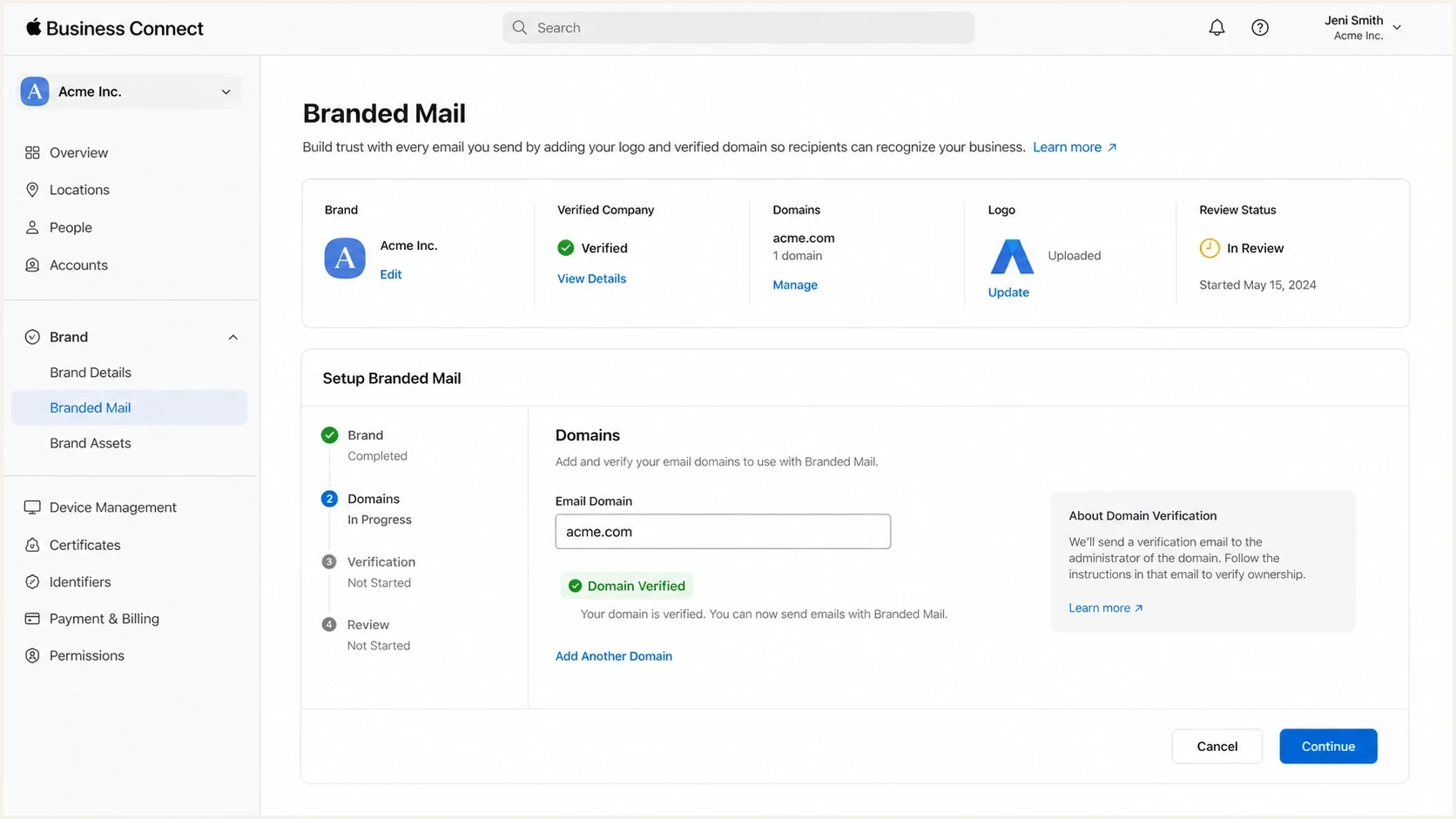
Task: Click the Search field in top bar
Action: click(x=738, y=28)
